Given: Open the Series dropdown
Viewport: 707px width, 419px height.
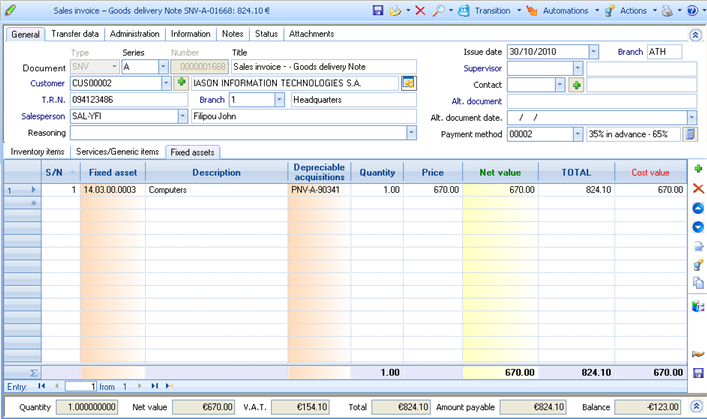Looking at the screenshot, I should [163, 67].
